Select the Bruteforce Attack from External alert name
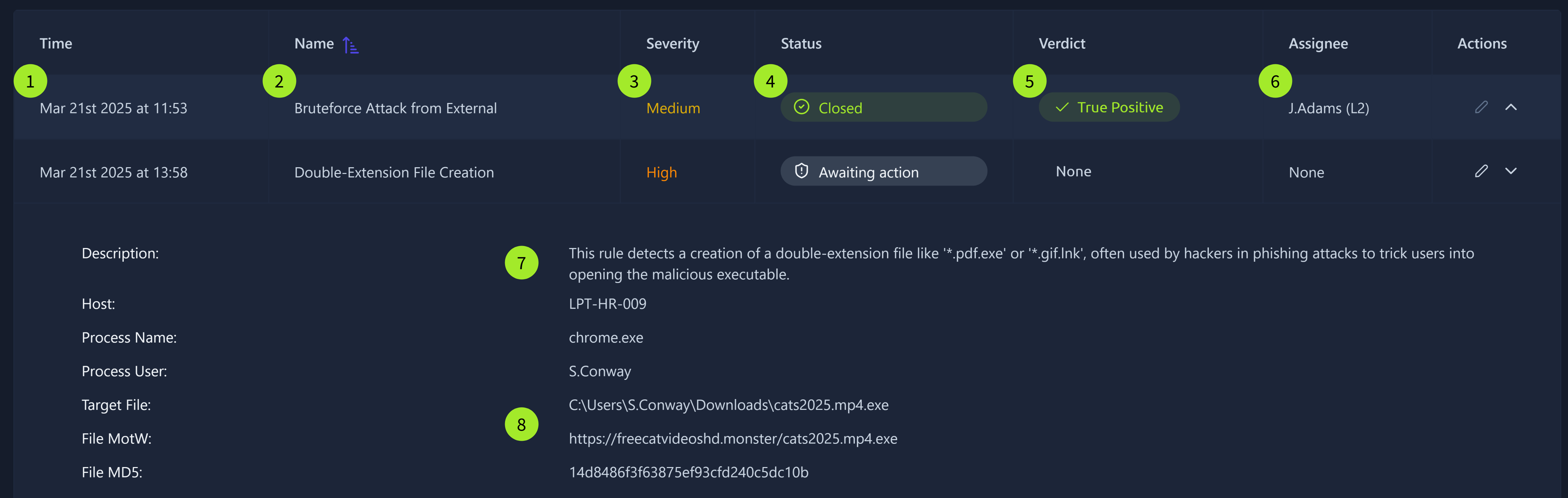The height and width of the screenshot is (498, 1568). (396, 108)
